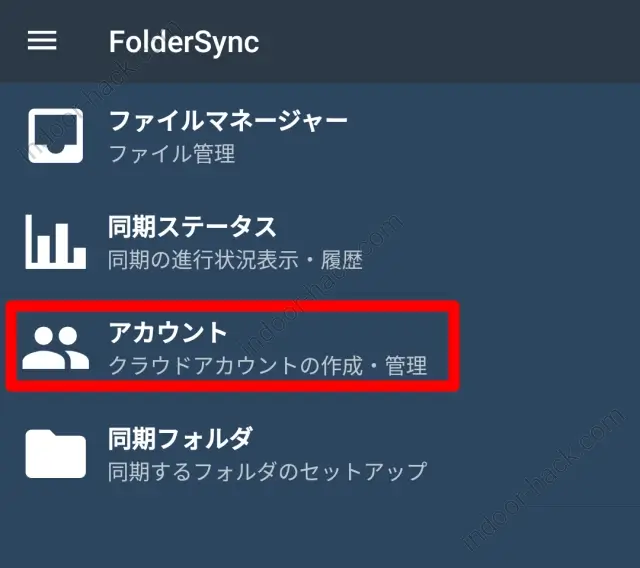Click the FolderSync app title
640x568 pixels.
pos(184,42)
